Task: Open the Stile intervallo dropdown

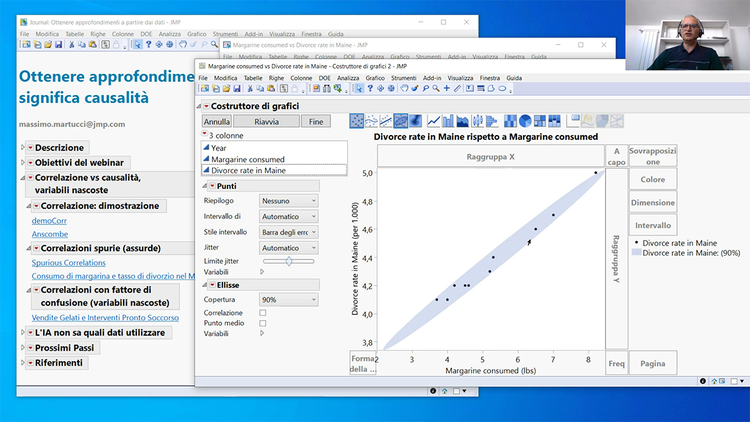Action: click(x=288, y=232)
